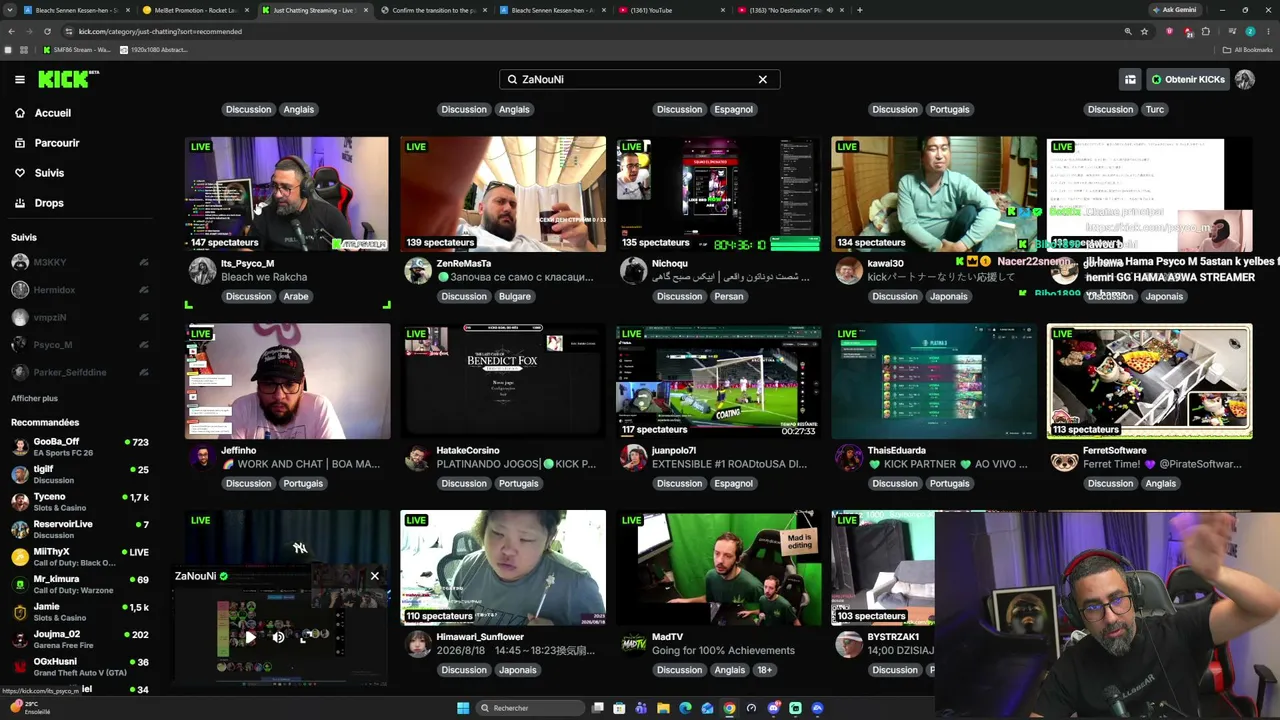The image size is (1280, 720).
Task: Select the Arabe tag under Its_Psyco_M
Action: coord(296,296)
